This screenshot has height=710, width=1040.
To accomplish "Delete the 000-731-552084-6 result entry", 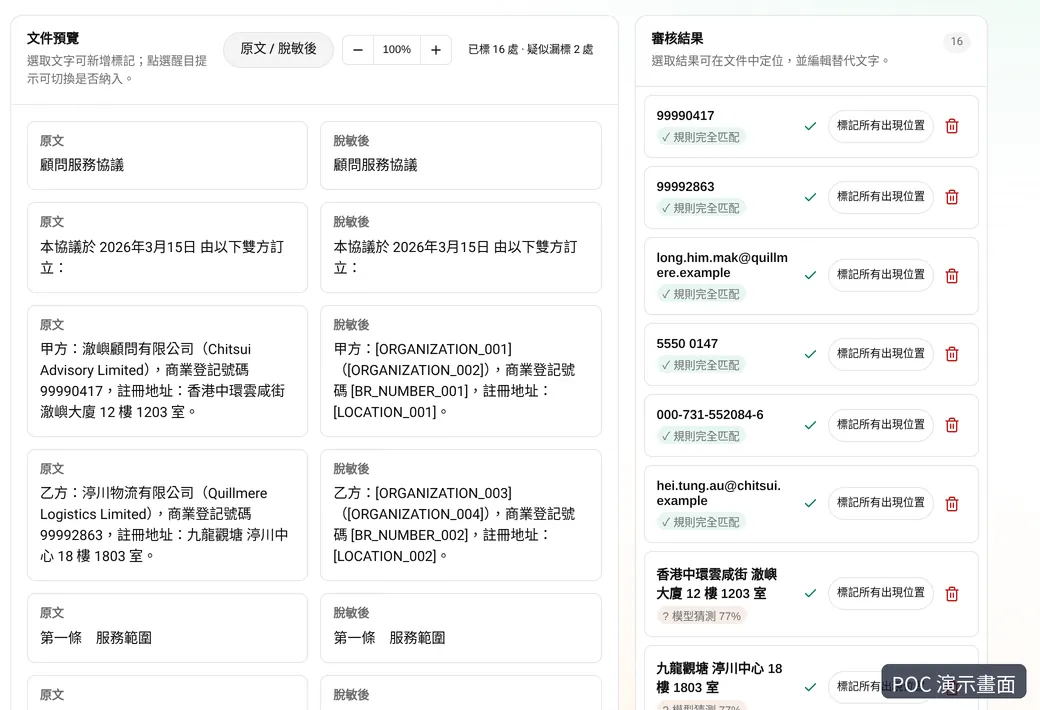I will pyautogui.click(x=952, y=425).
